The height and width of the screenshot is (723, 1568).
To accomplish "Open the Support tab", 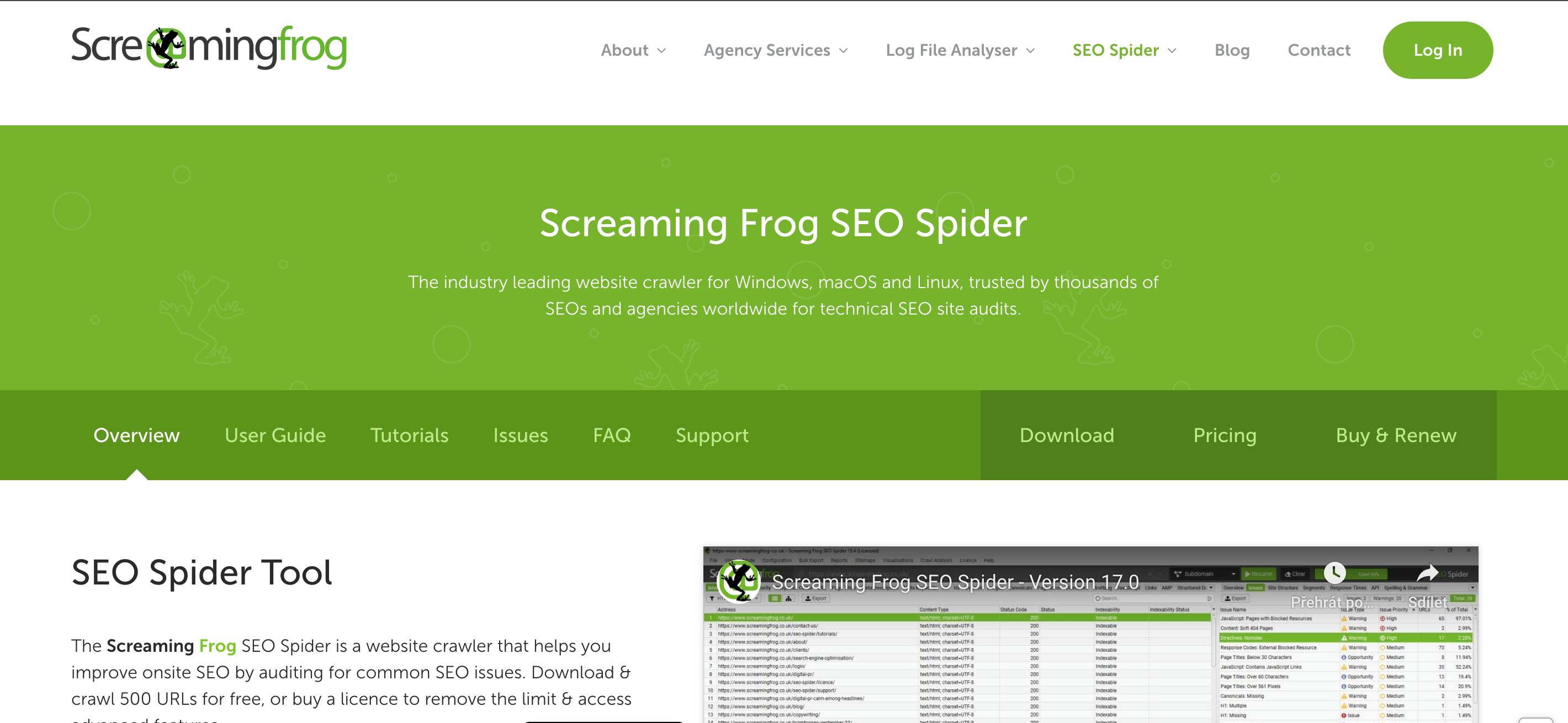I will tap(712, 435).
